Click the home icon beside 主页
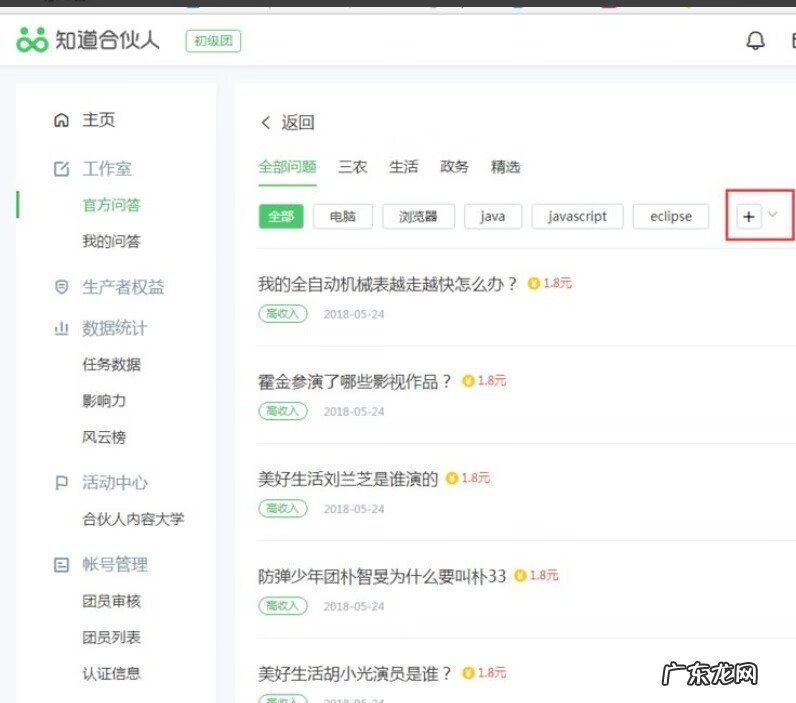796x703 pixels. click(61, 120)
